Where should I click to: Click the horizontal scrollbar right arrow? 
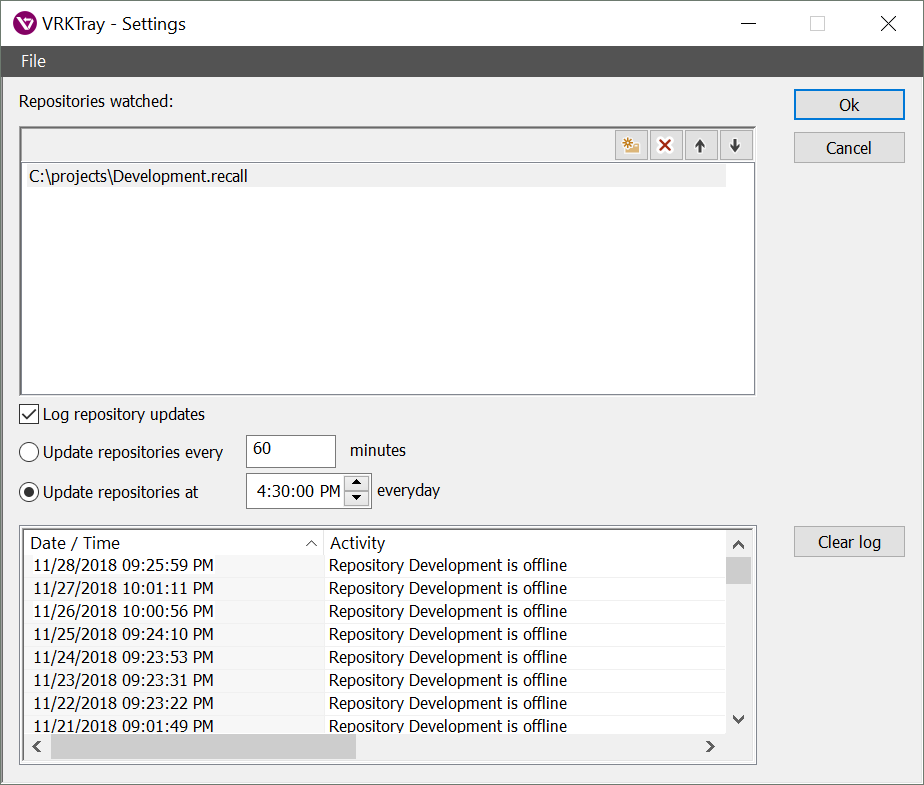(x=710, y=747)
